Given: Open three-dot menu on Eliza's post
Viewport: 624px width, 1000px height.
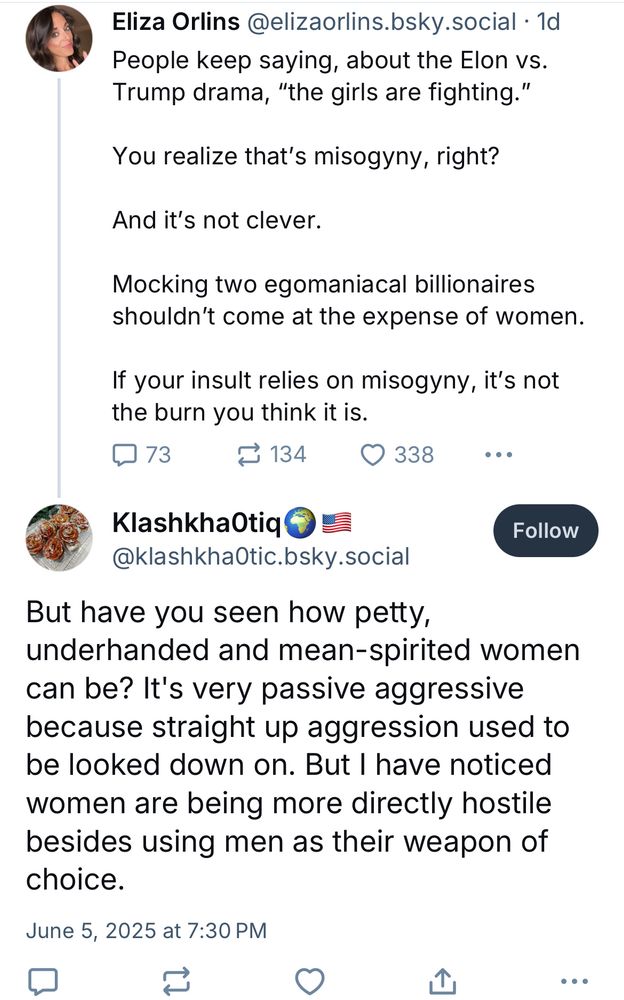Looking at the screenshot, I should point(498,455).
